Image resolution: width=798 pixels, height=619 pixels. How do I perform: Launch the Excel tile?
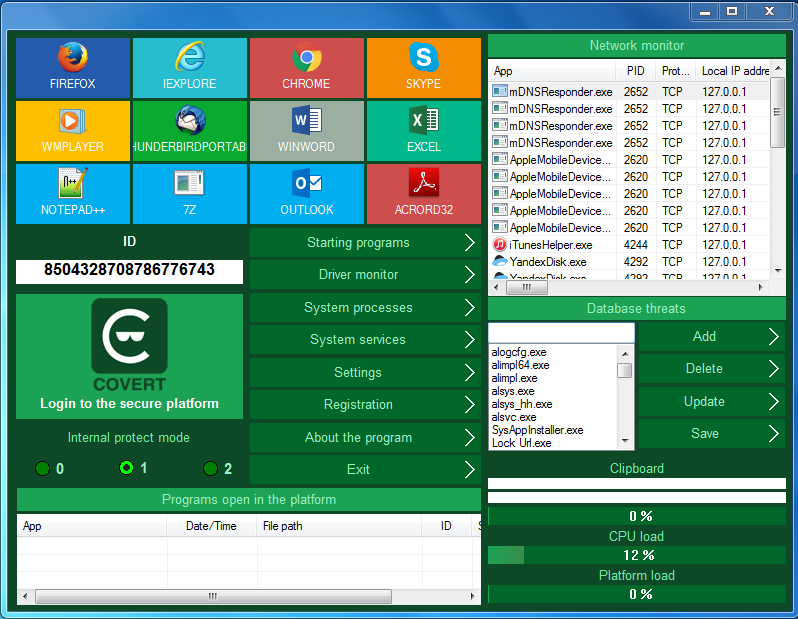tap(424, 130)
